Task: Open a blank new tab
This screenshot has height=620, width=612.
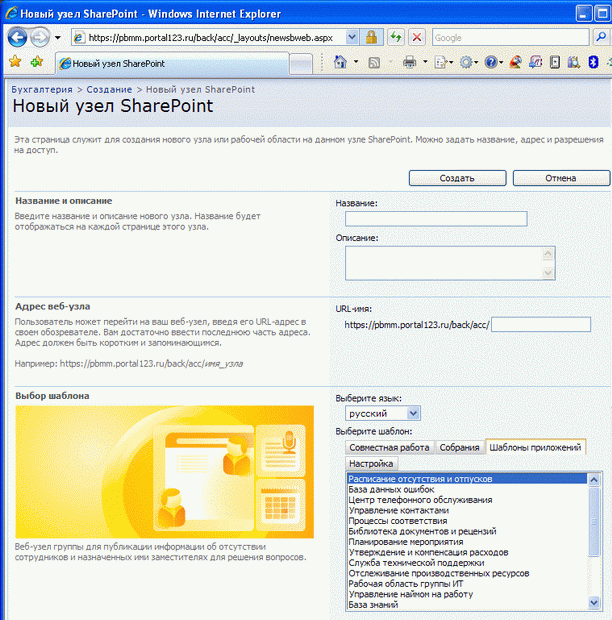Action: (301, 64)
